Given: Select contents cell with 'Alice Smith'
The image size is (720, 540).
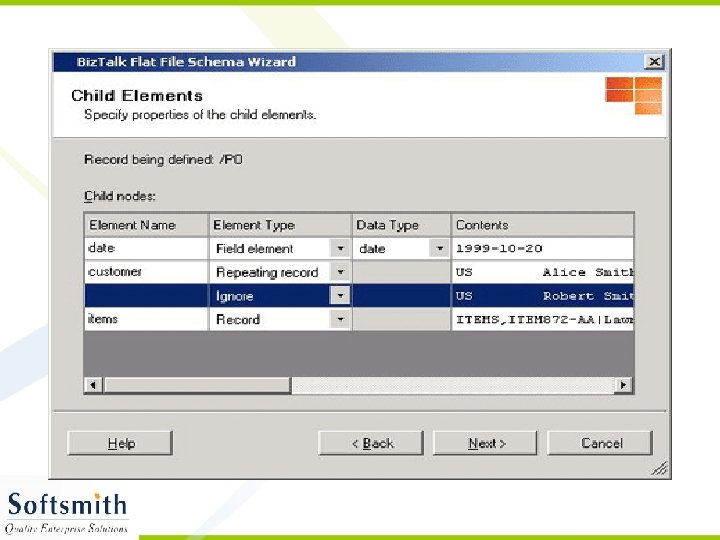Looking at the screenshot, I should 543,272.
